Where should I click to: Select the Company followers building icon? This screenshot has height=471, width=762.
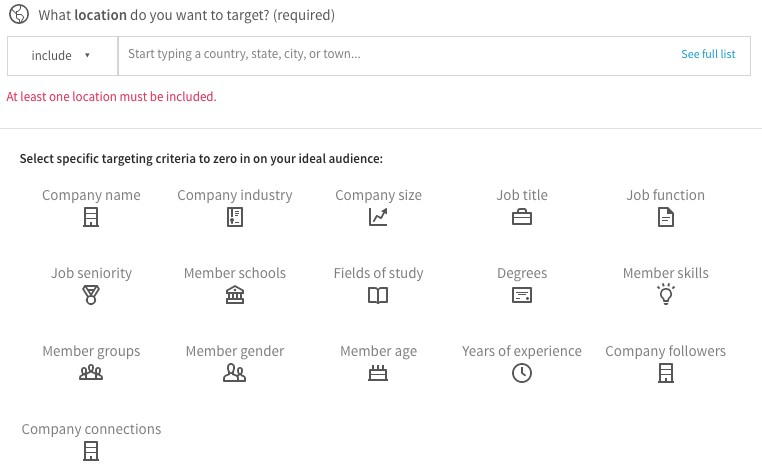(x=666, y=373)
